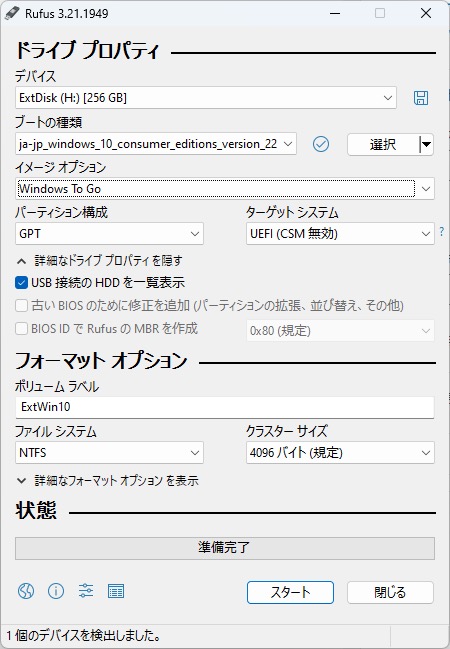Screen dimensions: 450x649
Task: Click the 状態 heading
Action: click(x=36, y=510)
